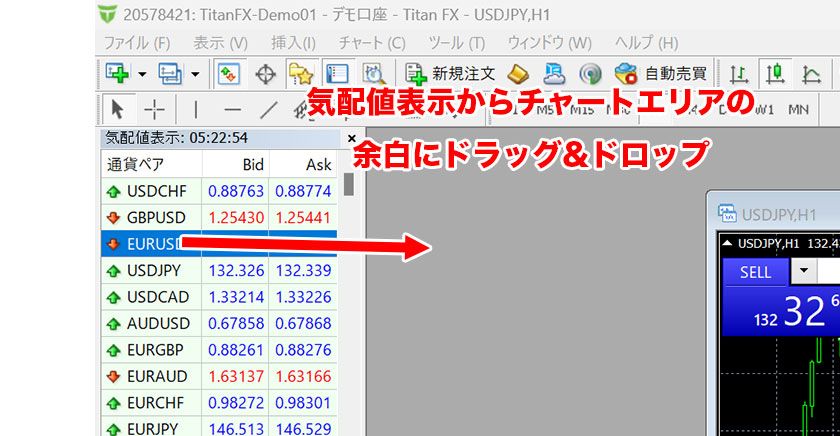The width and height of the screenshot is (840, 436).
Task: Open the ツール (T) menu
Action: (x=456, y=43)
